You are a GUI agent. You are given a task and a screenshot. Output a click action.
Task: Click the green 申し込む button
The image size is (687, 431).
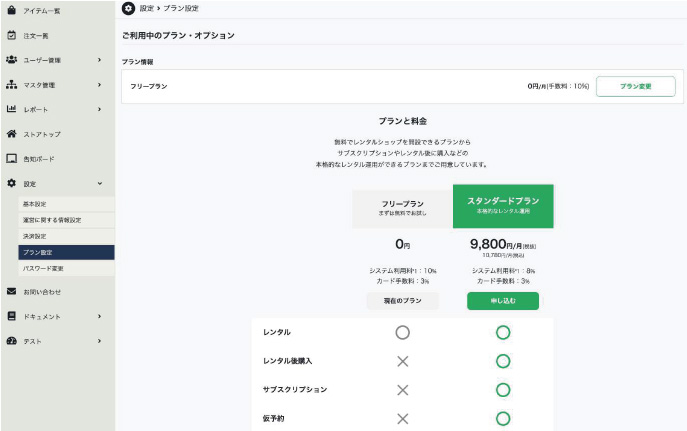[x=502, y=301]
